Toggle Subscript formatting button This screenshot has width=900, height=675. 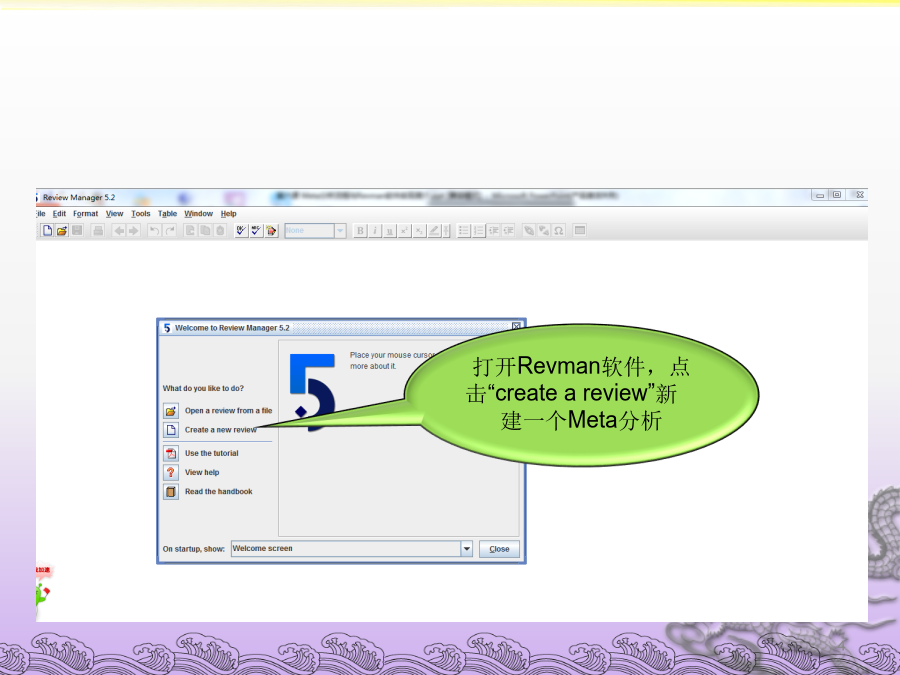click(x=420, y=231)
